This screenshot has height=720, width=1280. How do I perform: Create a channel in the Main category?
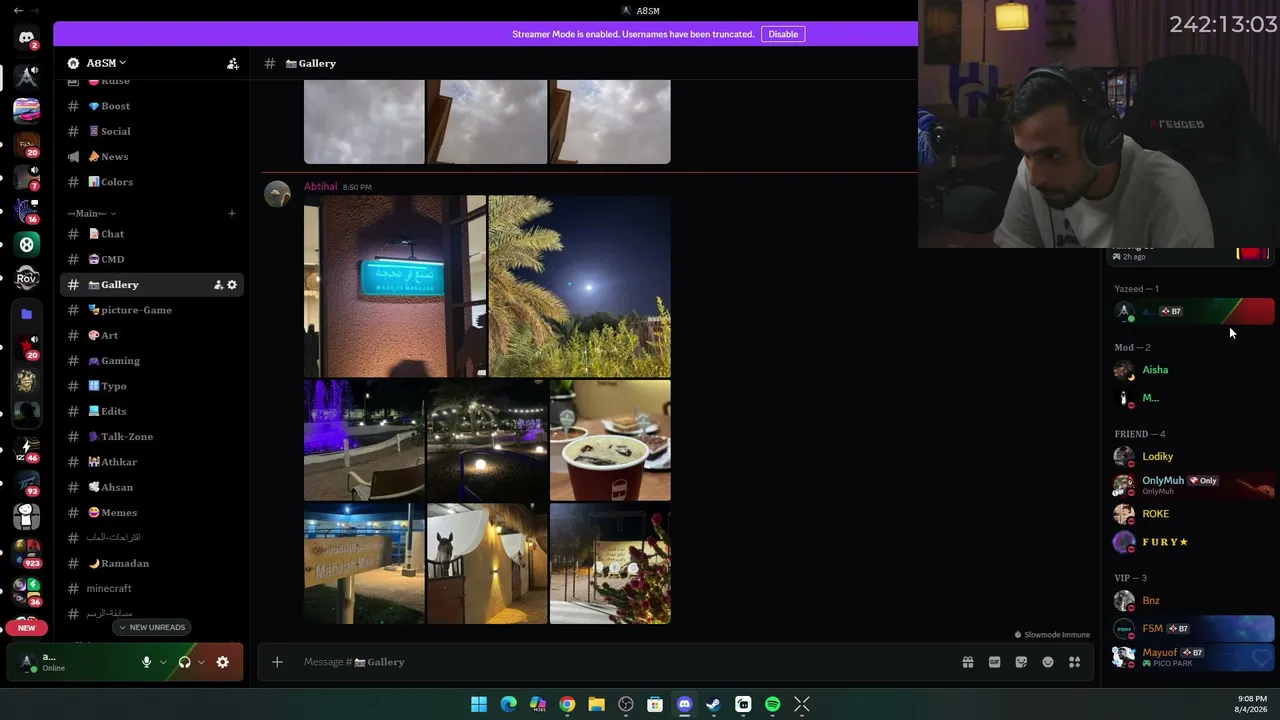tap(231, 213)
